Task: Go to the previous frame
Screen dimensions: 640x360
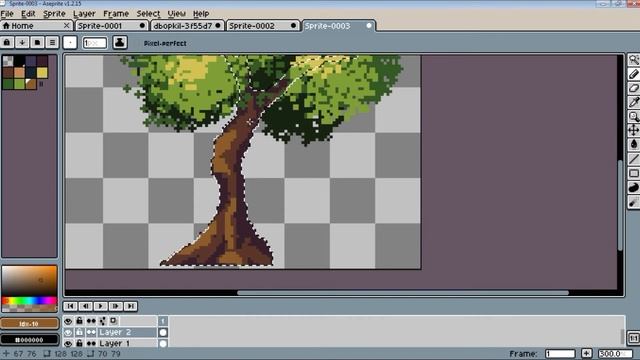Action: 85,306
